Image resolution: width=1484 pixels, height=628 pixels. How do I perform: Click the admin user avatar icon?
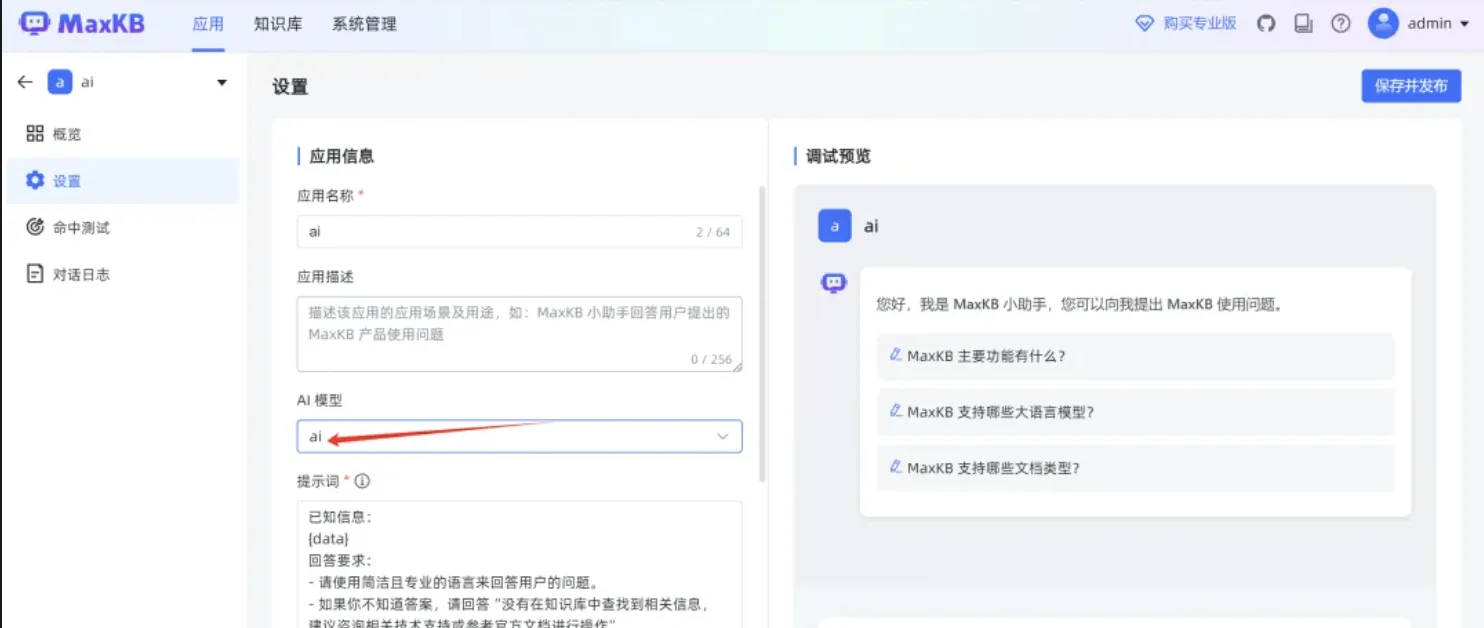click(1383, 24)
